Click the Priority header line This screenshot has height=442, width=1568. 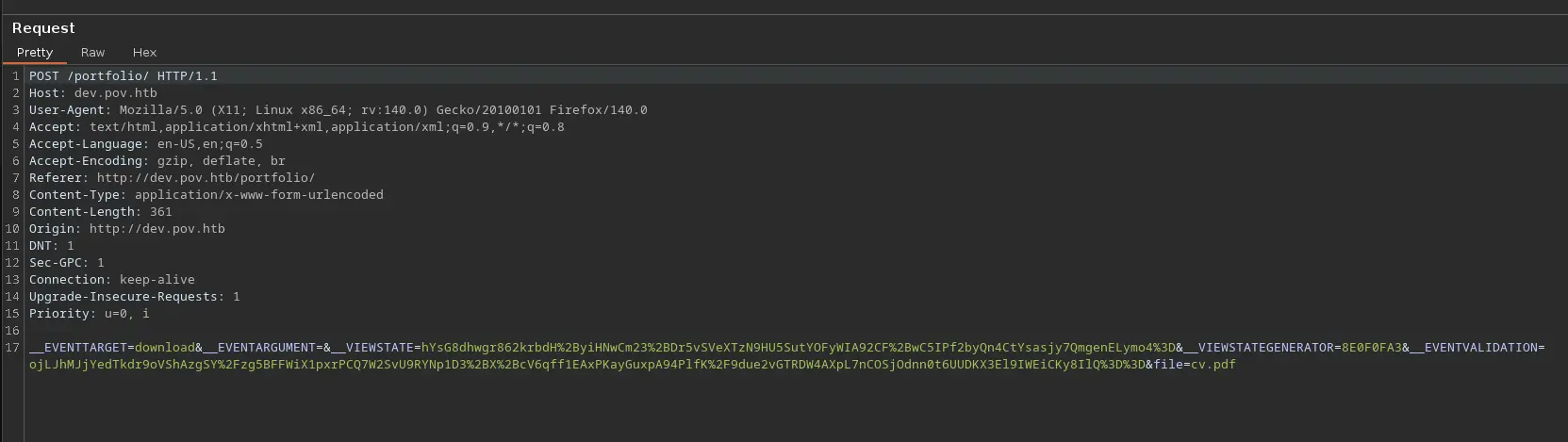(x=89, y=314)
